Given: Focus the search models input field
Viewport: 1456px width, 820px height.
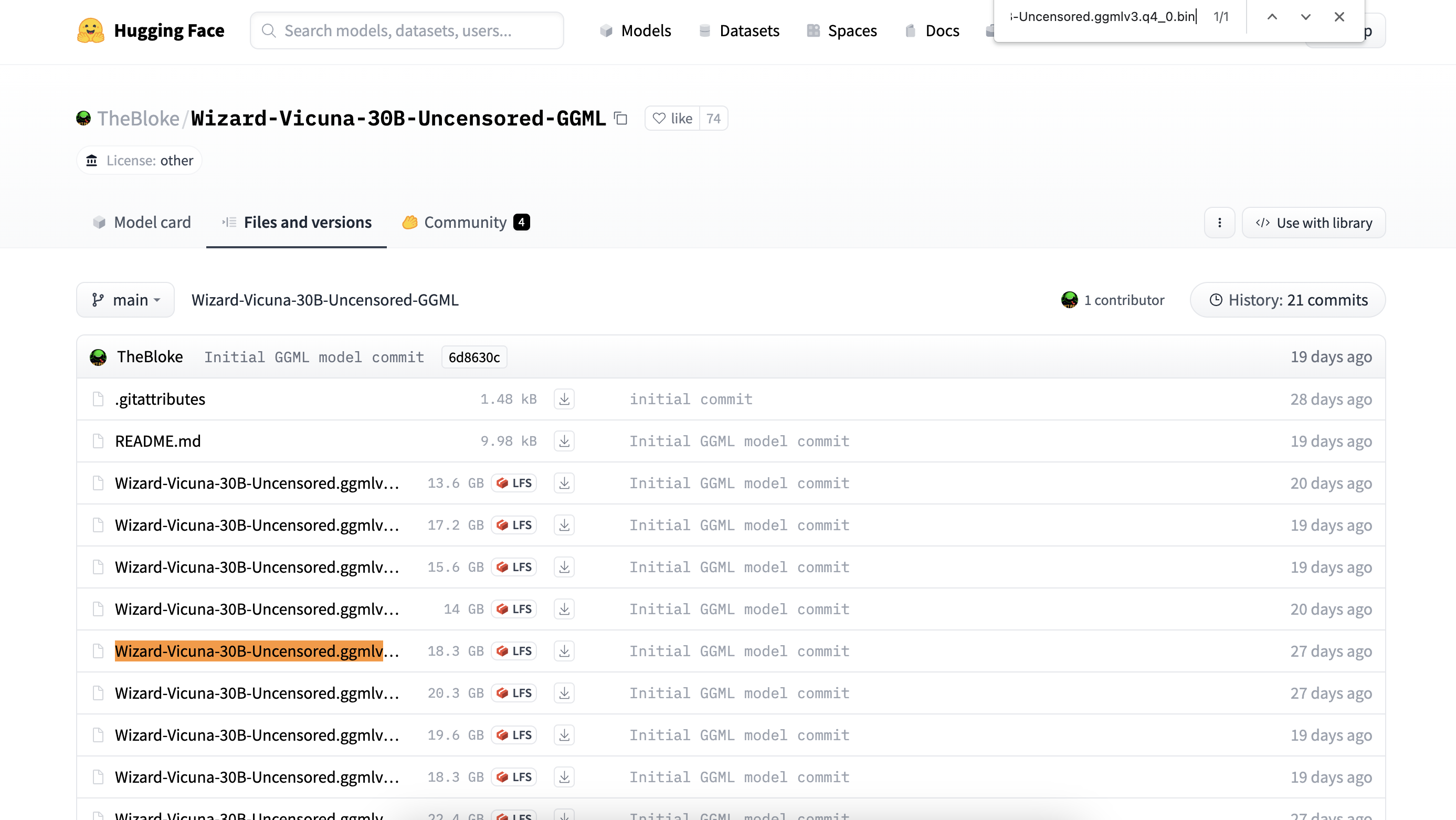Looking at the screenshot, I should pos(407,30).
